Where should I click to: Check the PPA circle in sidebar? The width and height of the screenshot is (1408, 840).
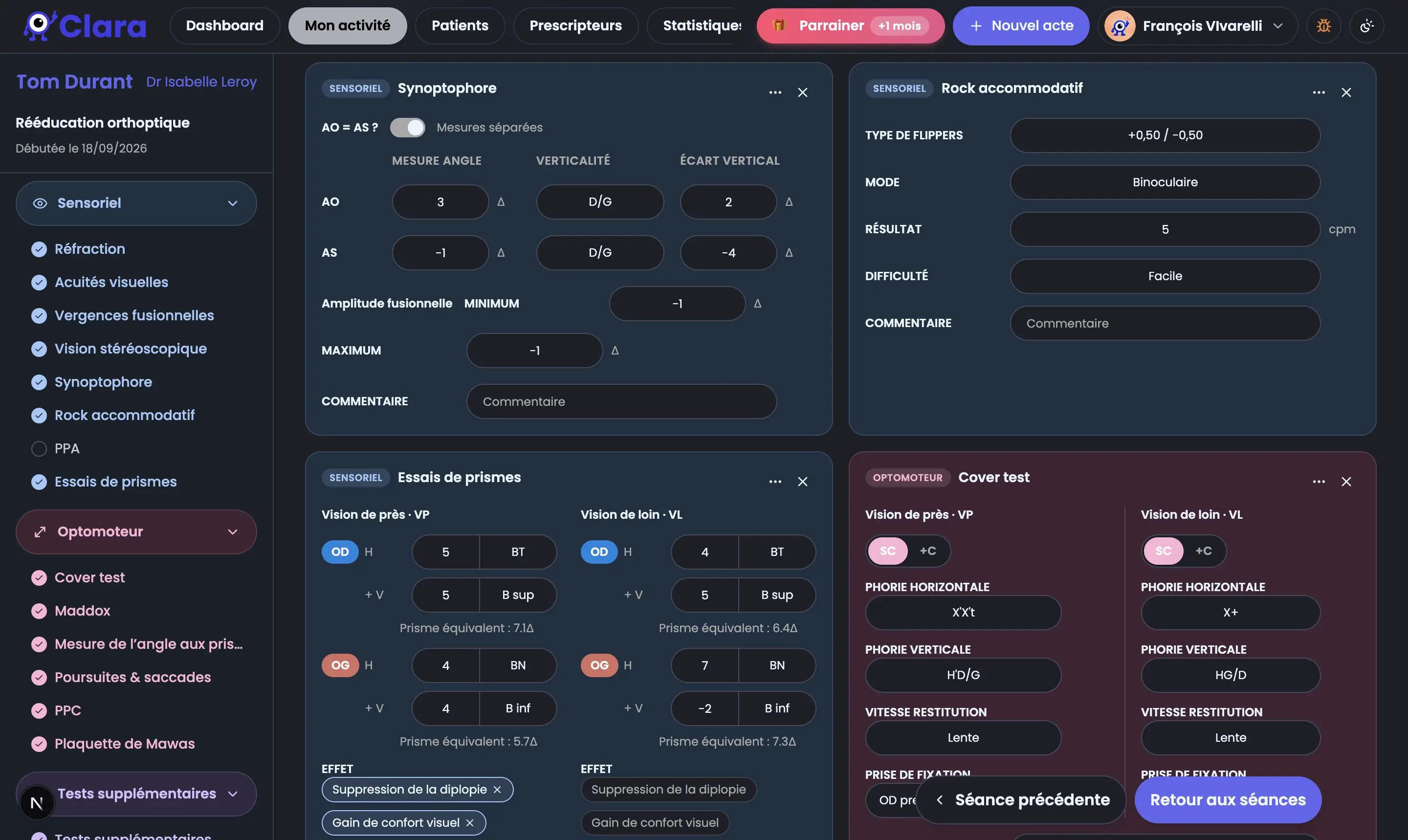click(39, 449)
